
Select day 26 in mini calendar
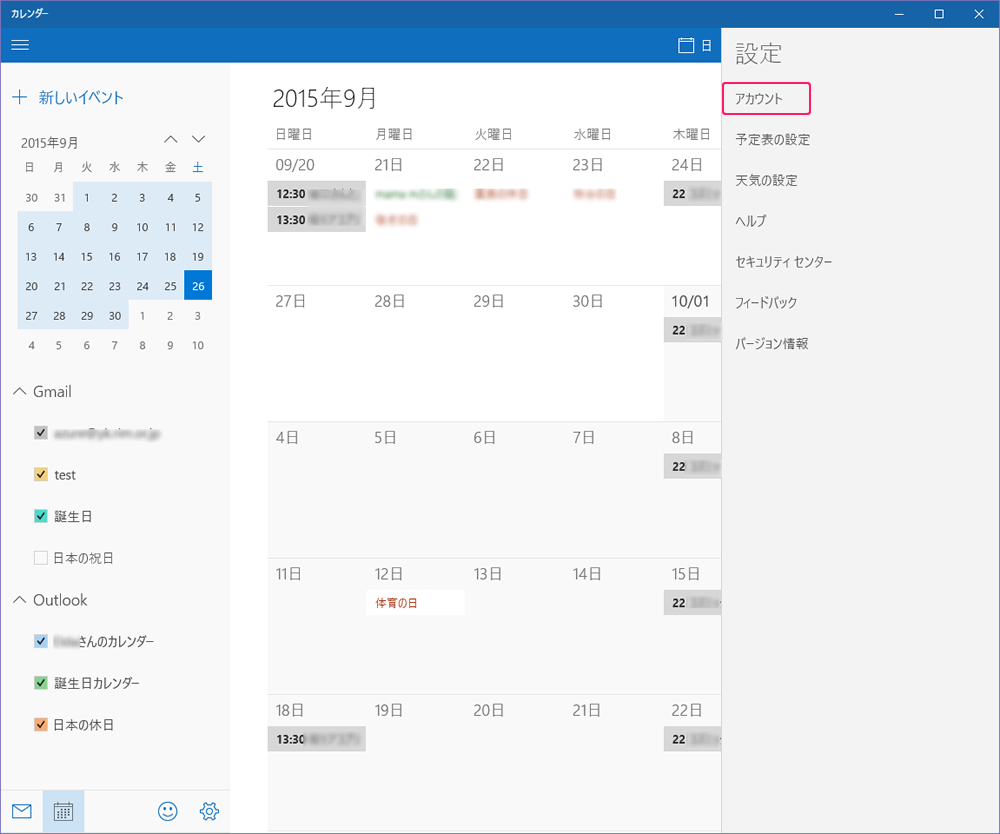[x=198, y=286]
